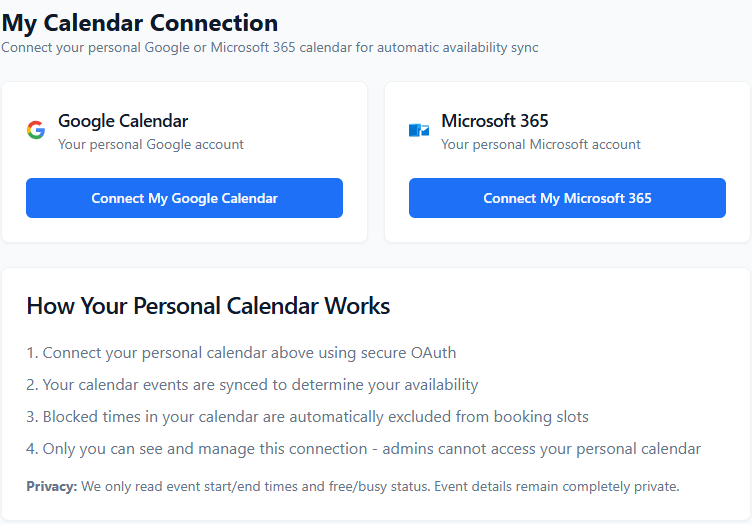752x524 pixels.
Task: Select step 3 about blocked times
Action: pos(307,417)
